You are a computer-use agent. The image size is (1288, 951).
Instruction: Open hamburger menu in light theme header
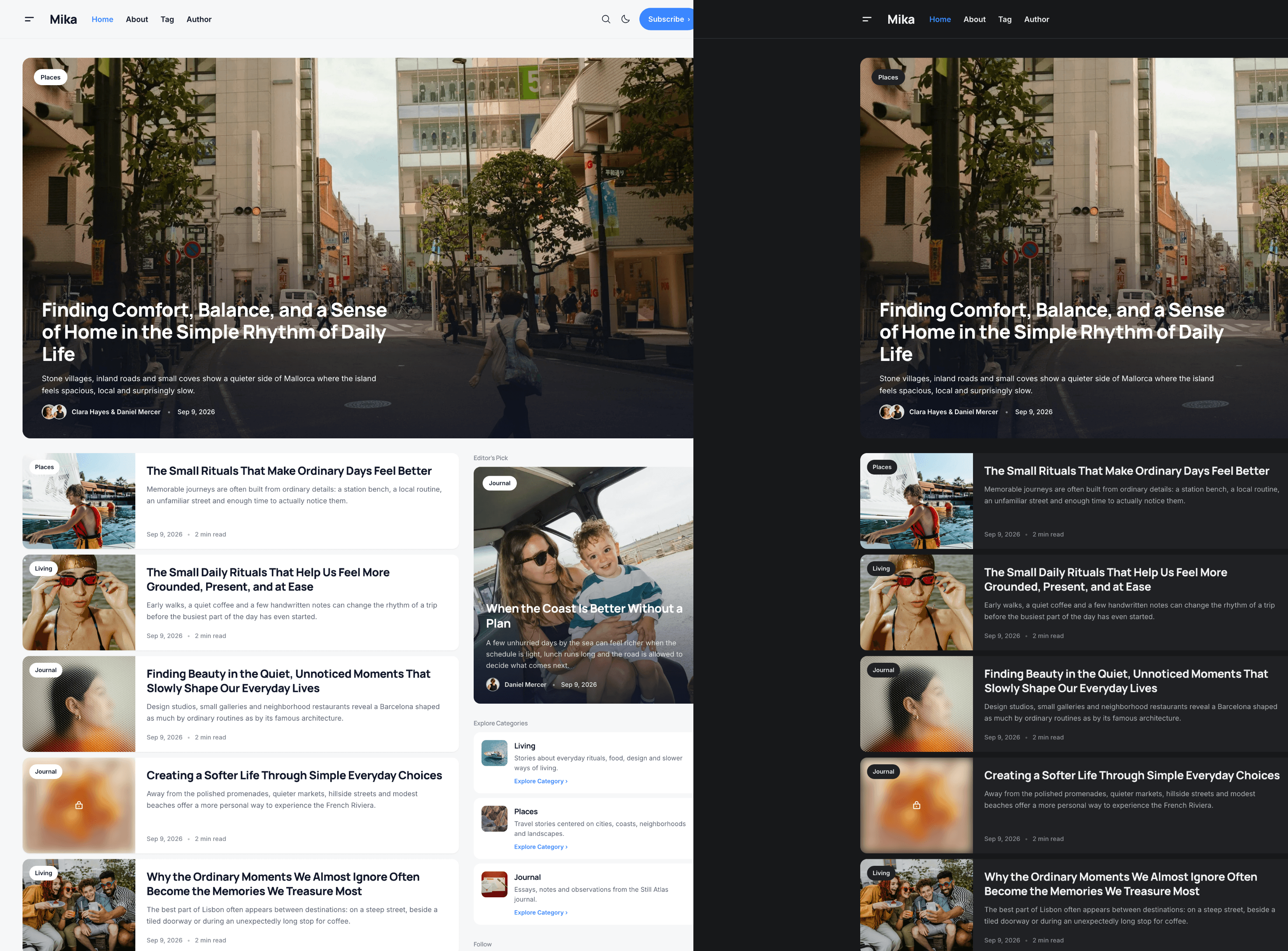[29, 19]
